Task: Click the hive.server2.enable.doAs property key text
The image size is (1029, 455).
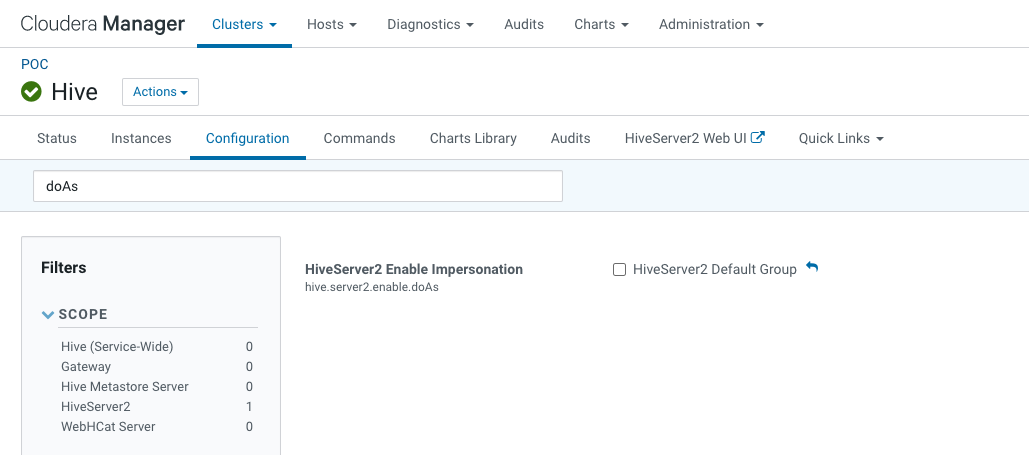Action: click(372, 287)
